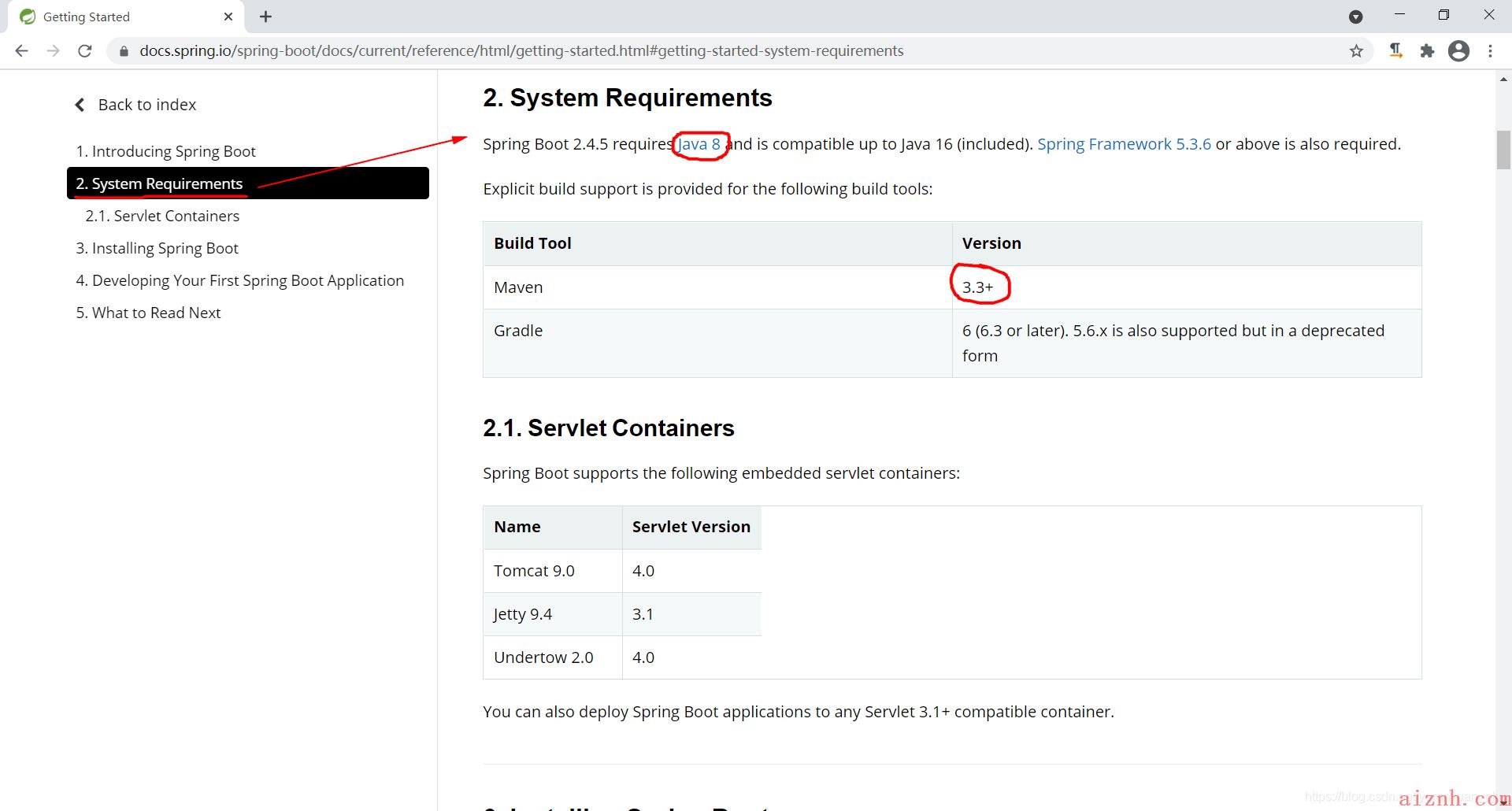This screenshot has width=1512, height=811.
Task: Click the address bar URL
Action: 521,51
